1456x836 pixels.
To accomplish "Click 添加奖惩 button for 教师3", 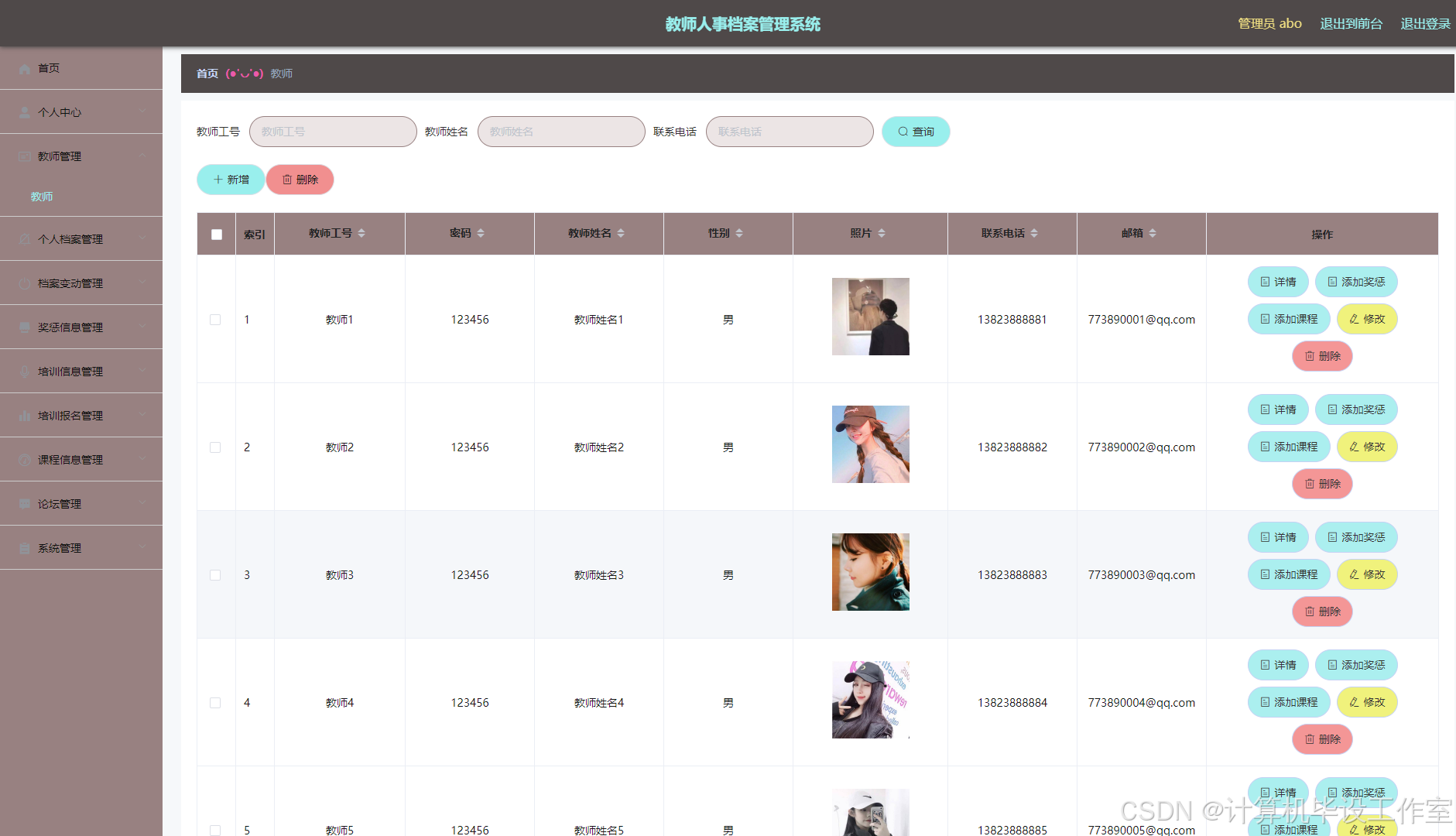I will click(1356, 537).
